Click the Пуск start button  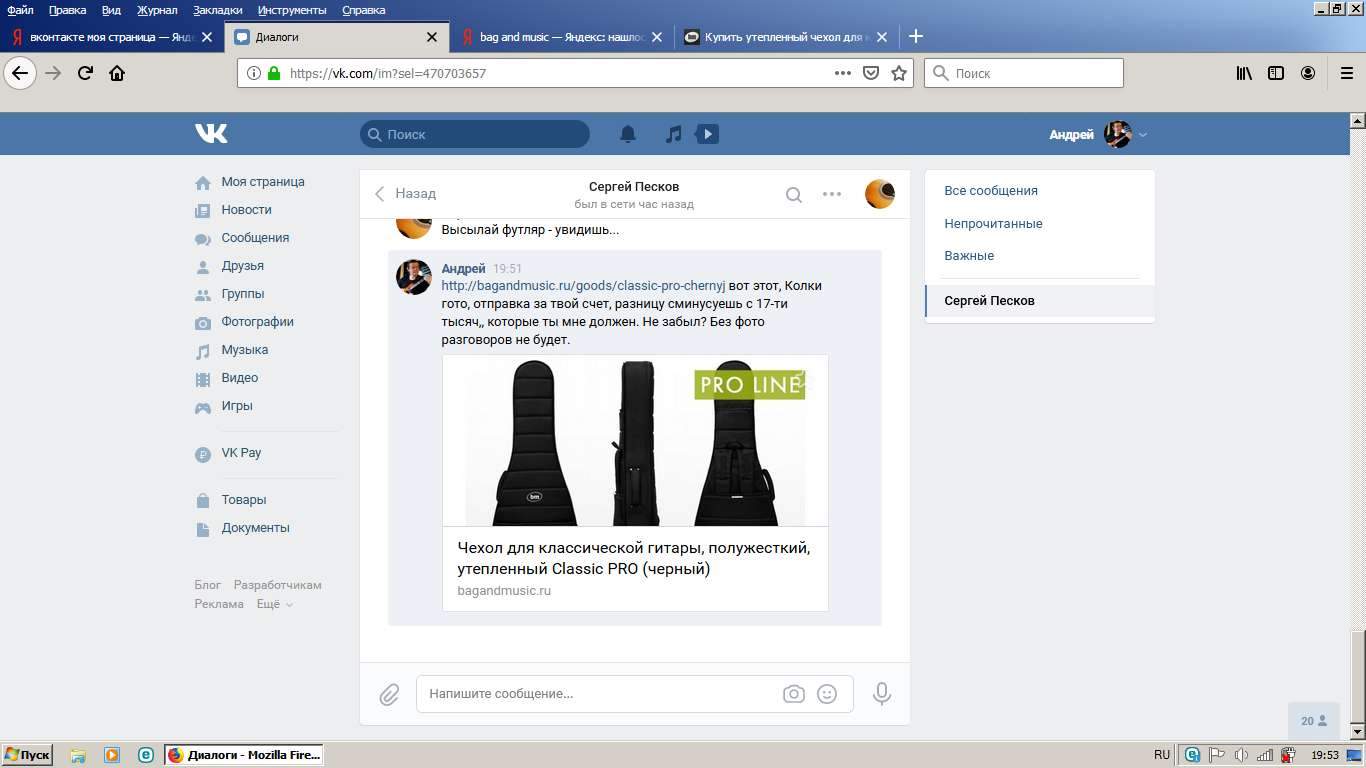point(28,755)
